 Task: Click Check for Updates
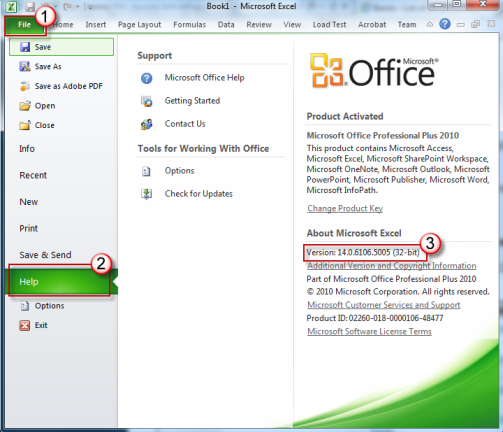click(199, 194)
